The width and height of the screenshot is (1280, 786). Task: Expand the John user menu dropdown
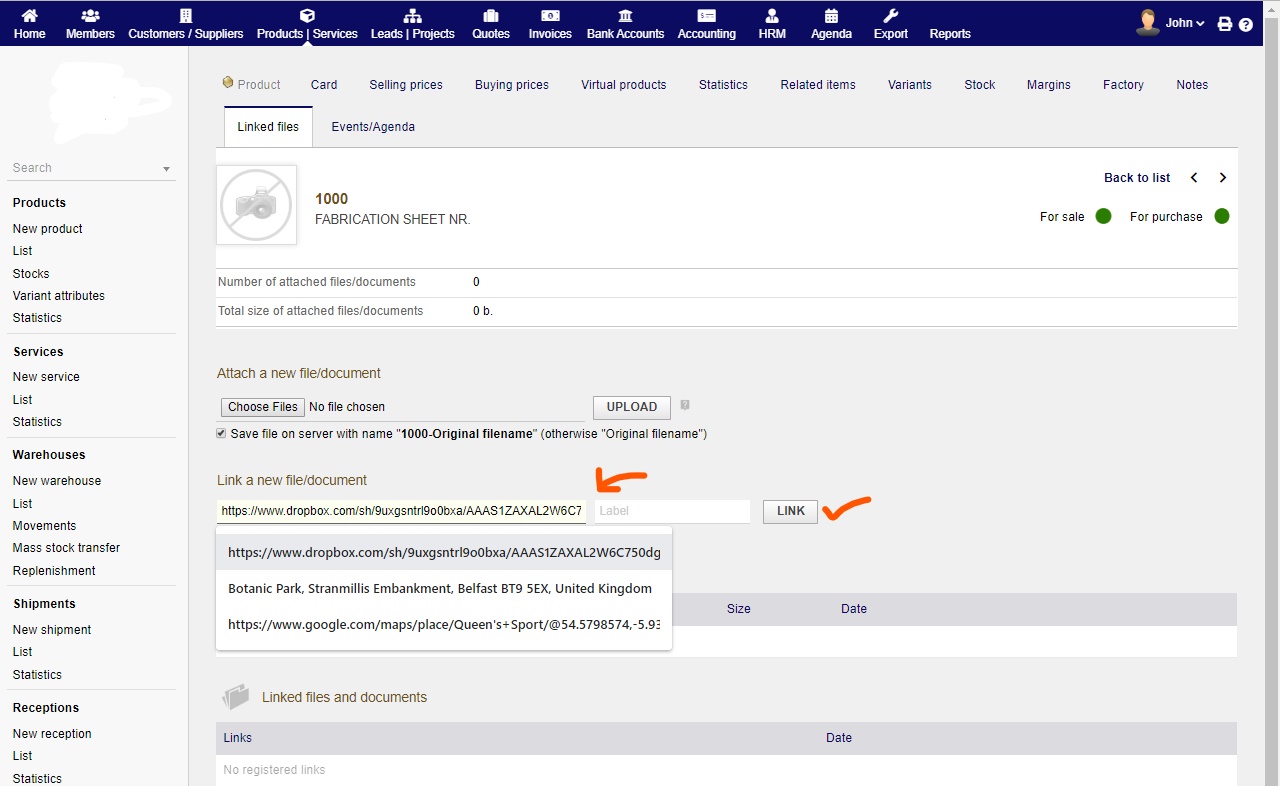coord(1184,23)
